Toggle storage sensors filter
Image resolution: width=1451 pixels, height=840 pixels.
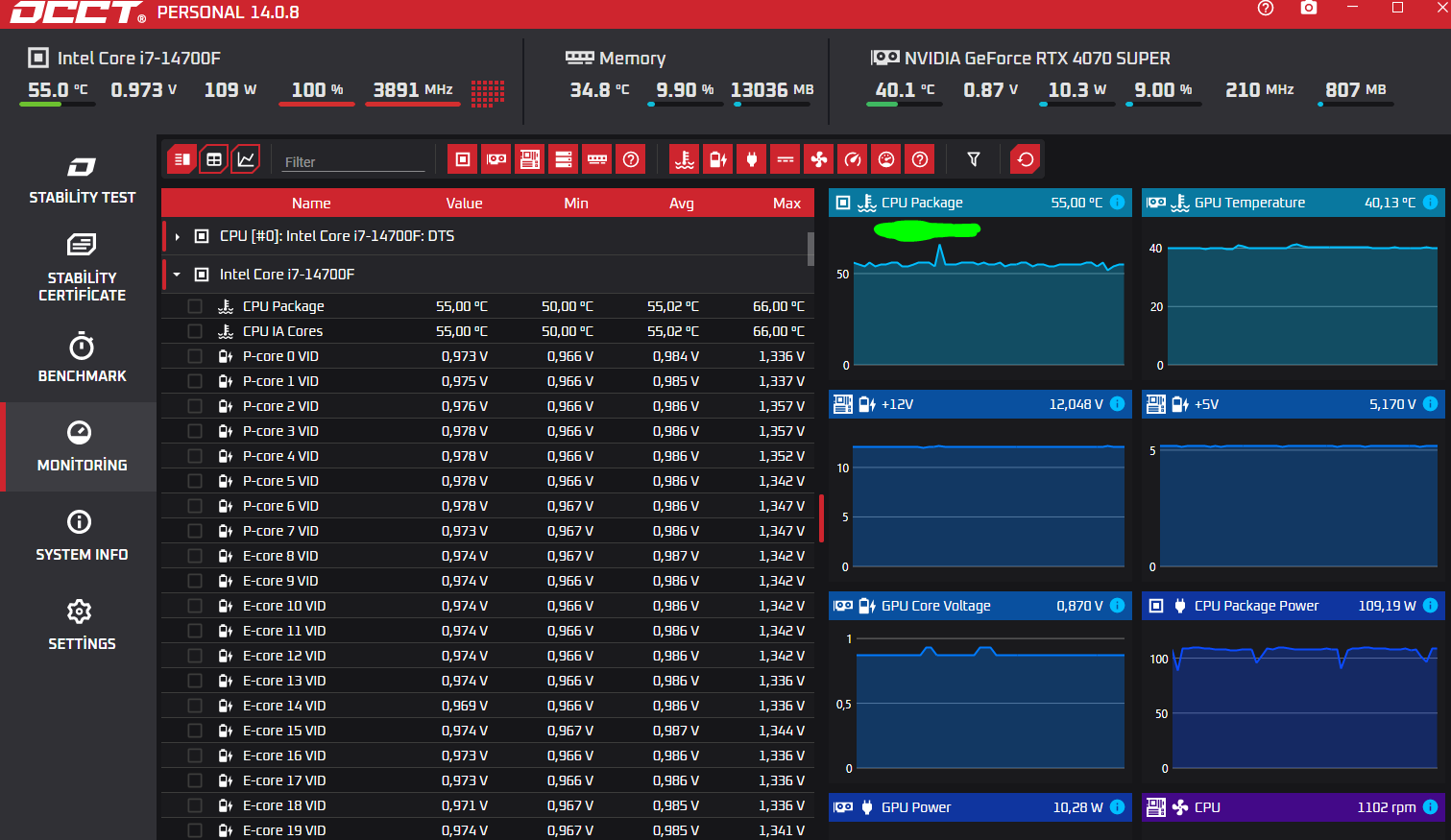point(564,159)
